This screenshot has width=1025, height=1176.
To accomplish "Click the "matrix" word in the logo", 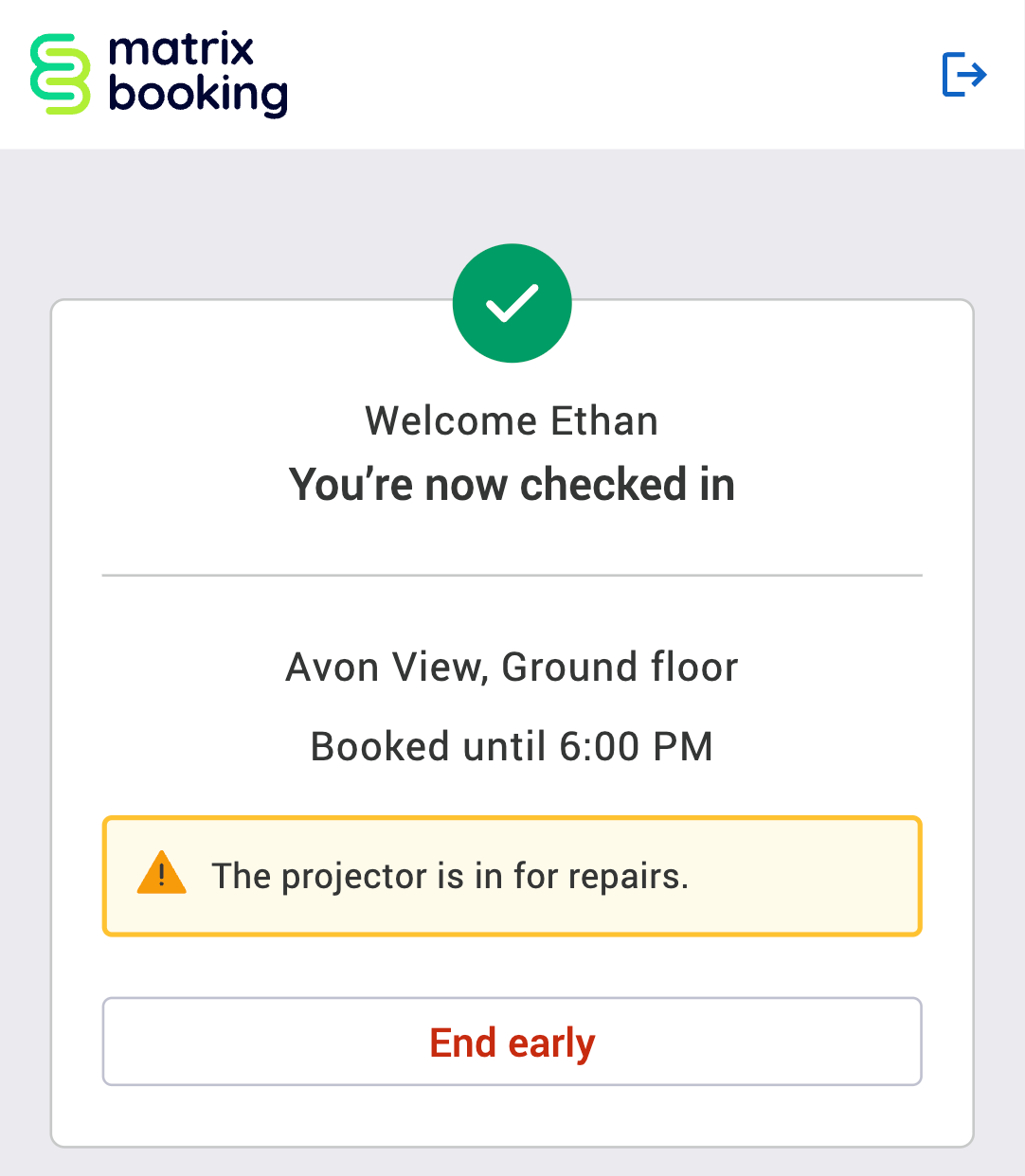I will point(181,49).
